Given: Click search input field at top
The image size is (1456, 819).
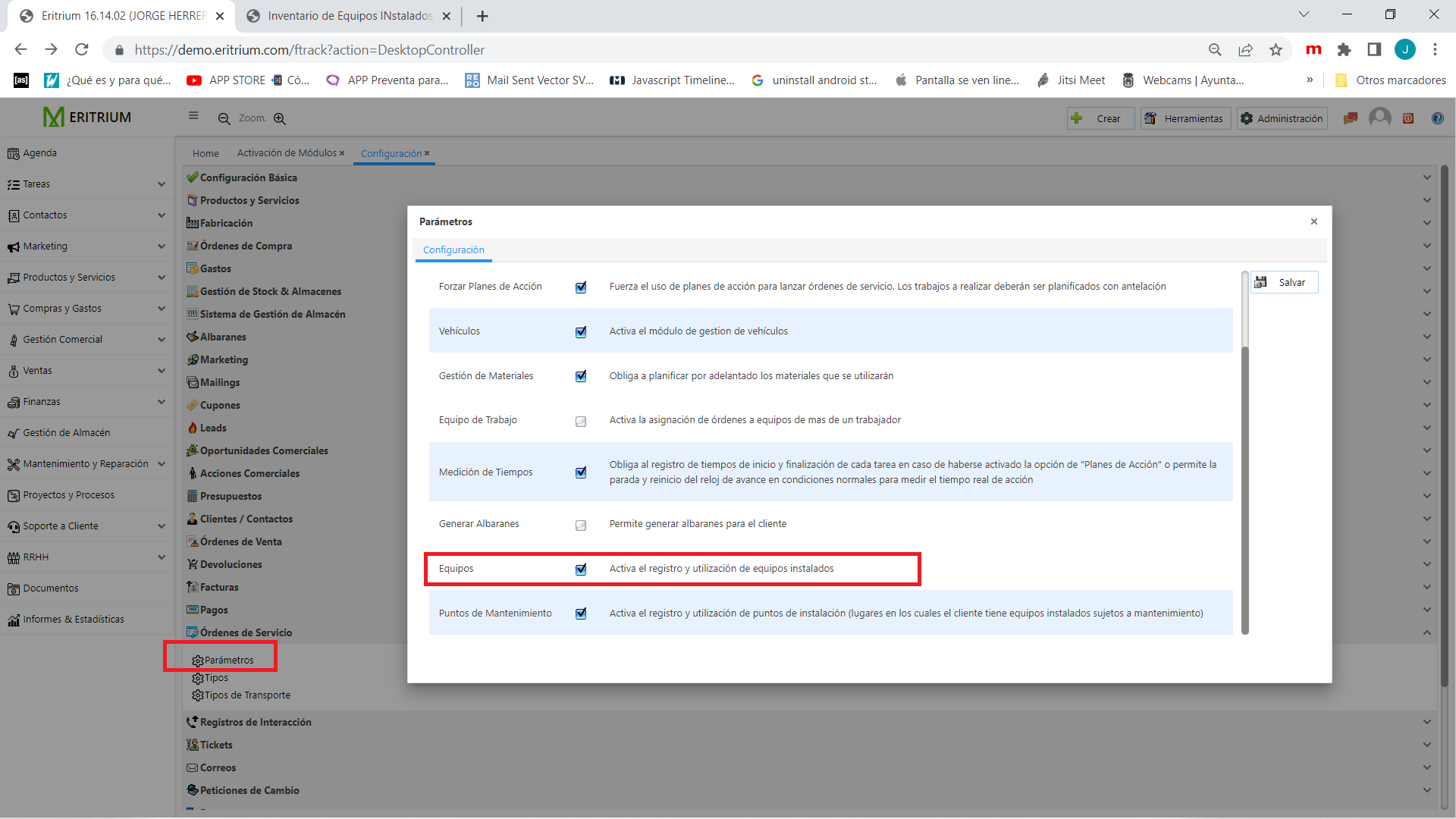Looking at the screenshot, I should click(248, 117).
